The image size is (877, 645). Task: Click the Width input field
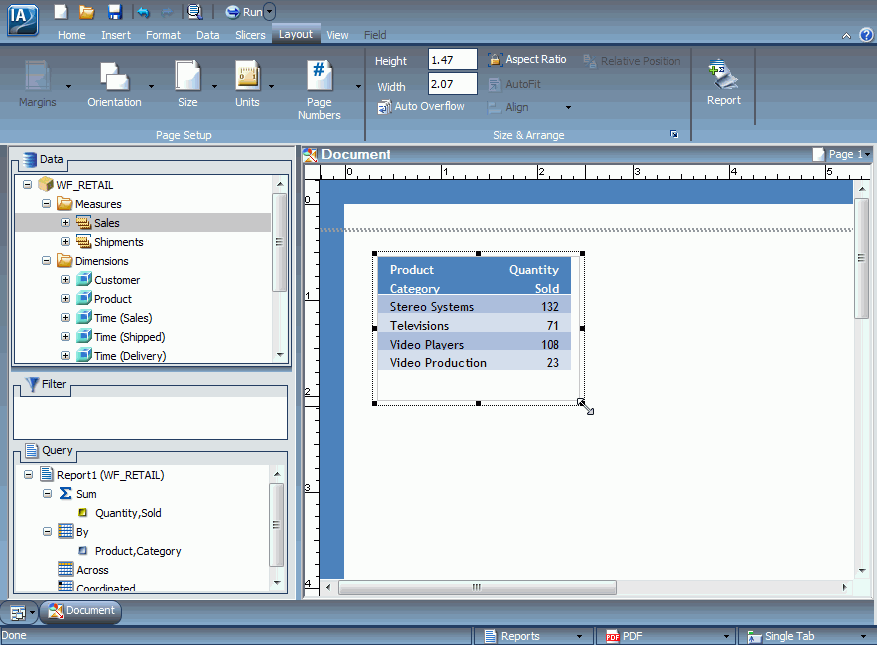(x=452, y=84)
